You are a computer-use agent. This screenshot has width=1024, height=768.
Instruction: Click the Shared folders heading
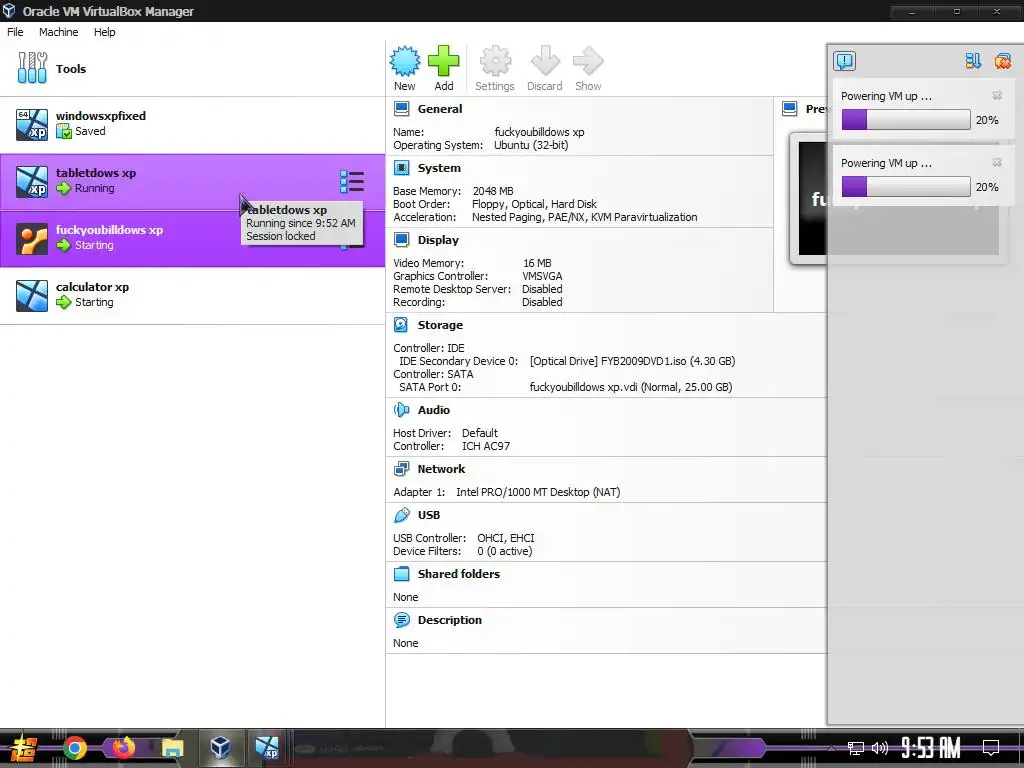click(458, 573)
